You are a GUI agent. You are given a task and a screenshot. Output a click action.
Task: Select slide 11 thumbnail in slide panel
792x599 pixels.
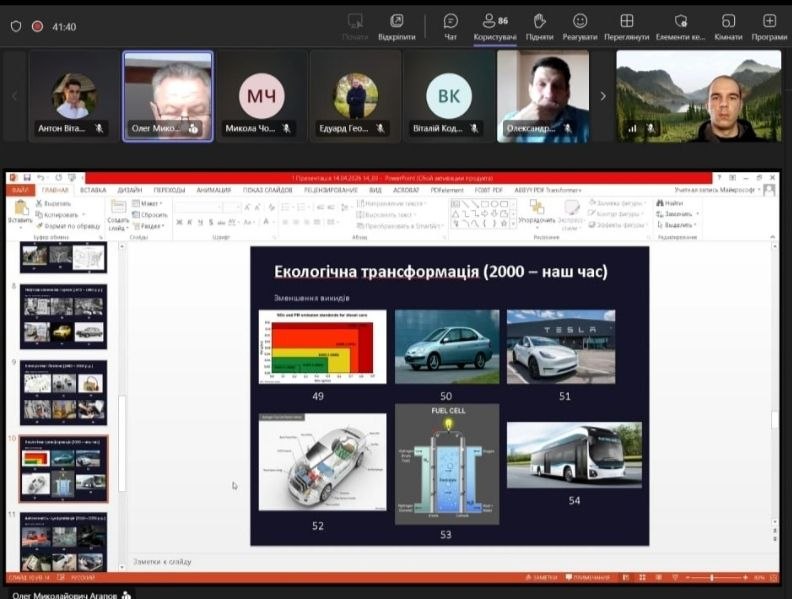[x=63, y=541]
